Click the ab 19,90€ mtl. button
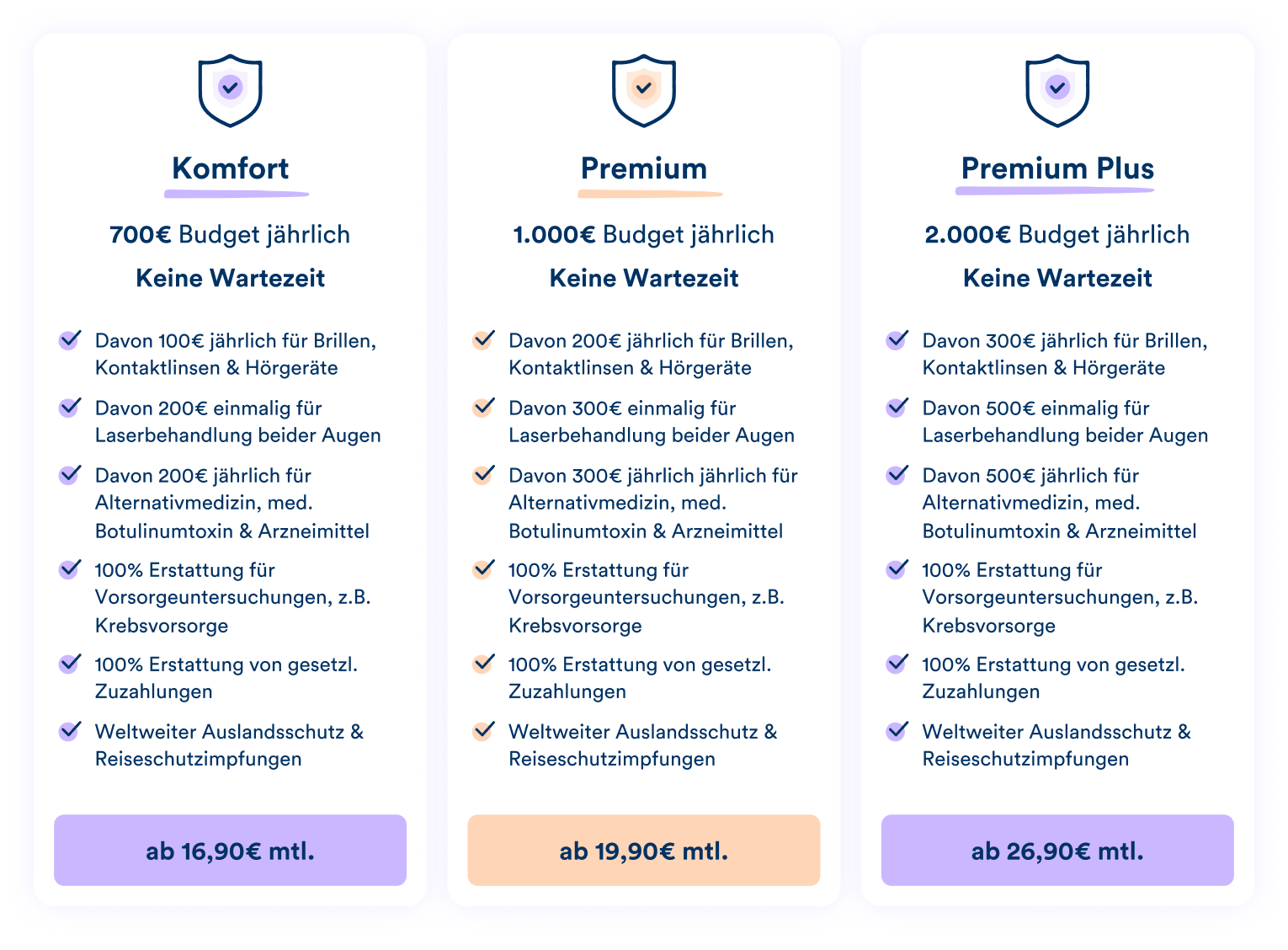Viewport: 1288px width, 950px height. click(644, 851)
